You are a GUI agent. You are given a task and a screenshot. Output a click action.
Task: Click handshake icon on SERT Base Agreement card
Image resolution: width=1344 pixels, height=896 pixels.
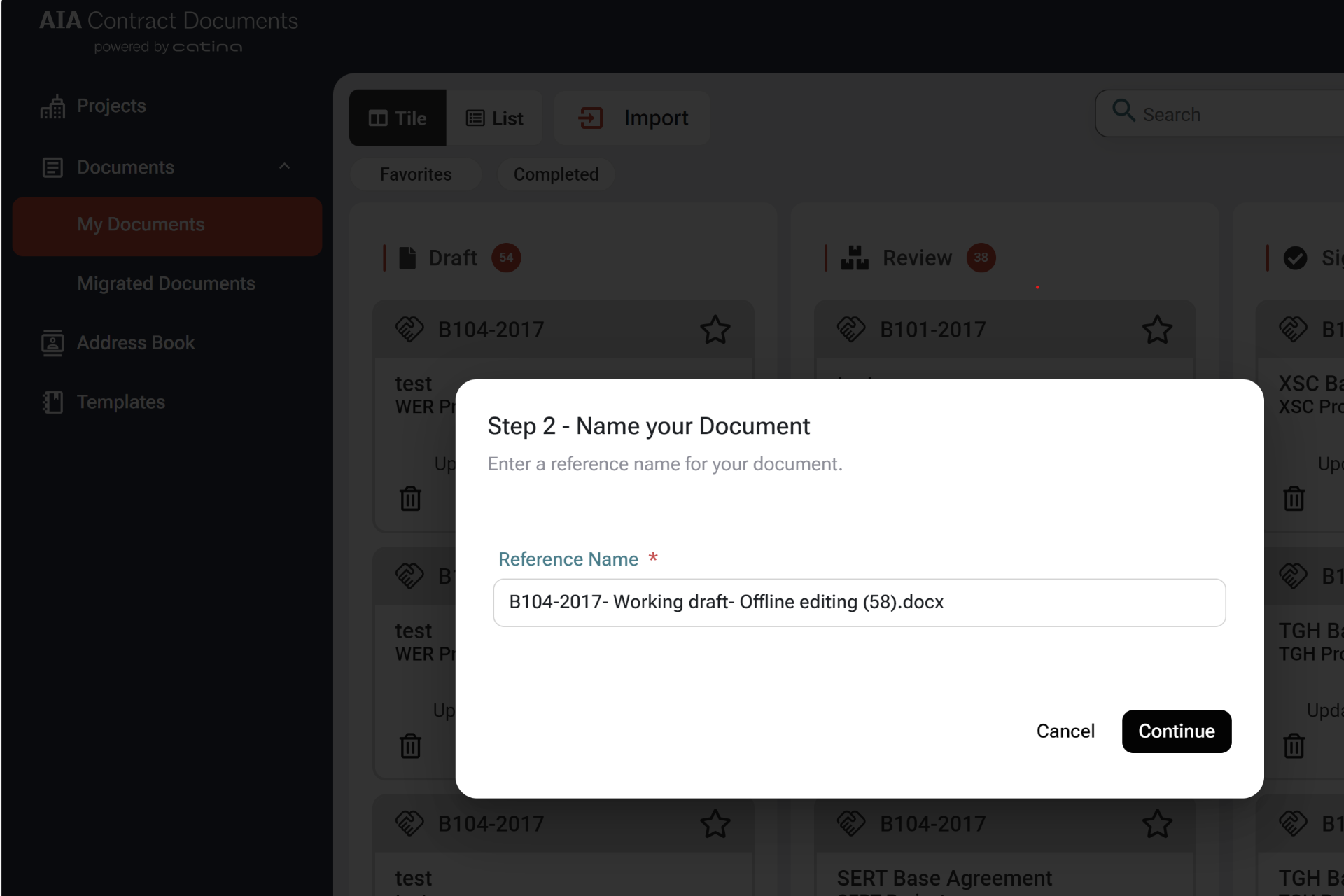[x=851, y=823]
